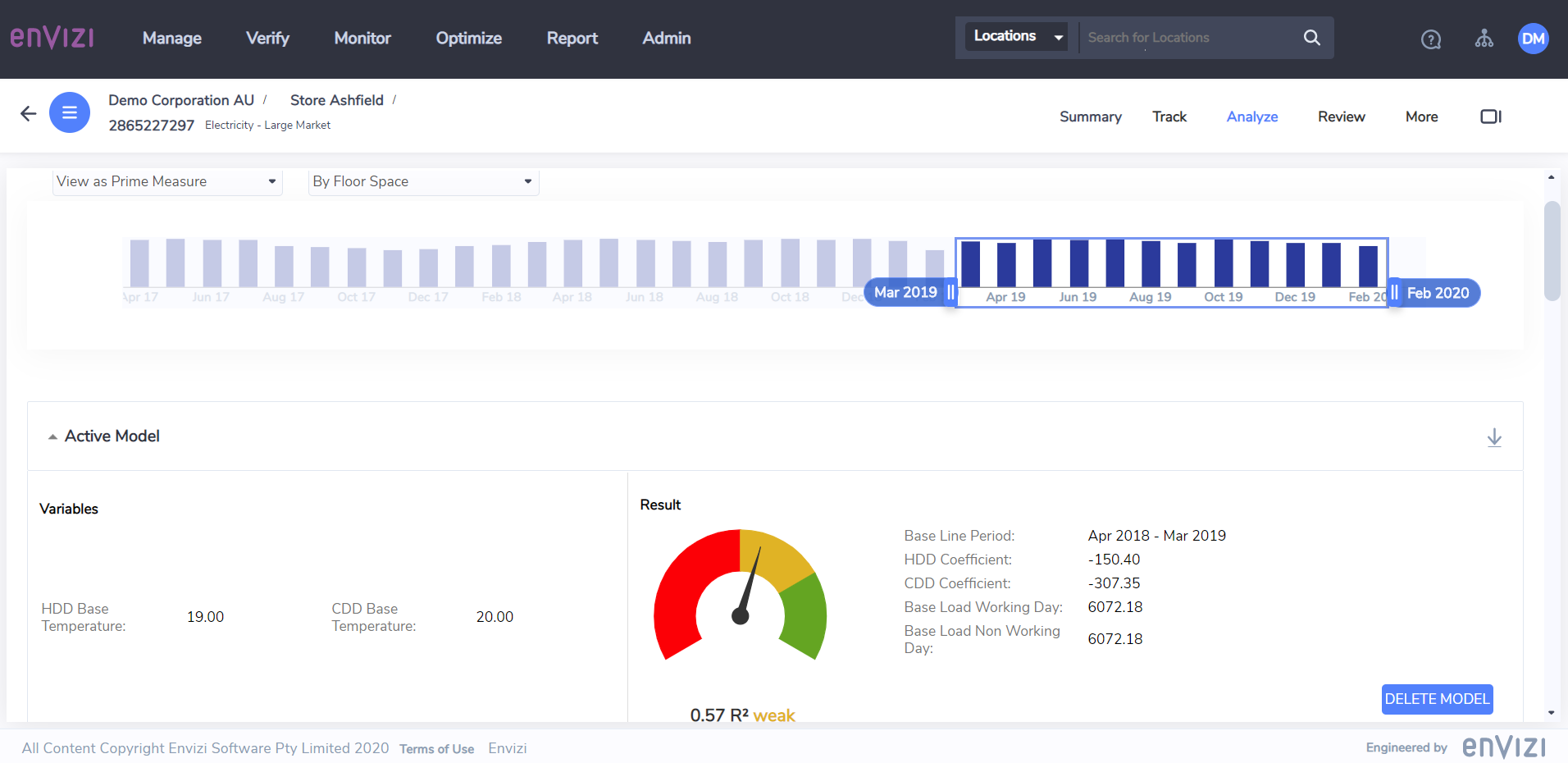Click the HDD Base Temperature value 19.00
Viewport: 1568px width, 763px height.
click(205, 617)
